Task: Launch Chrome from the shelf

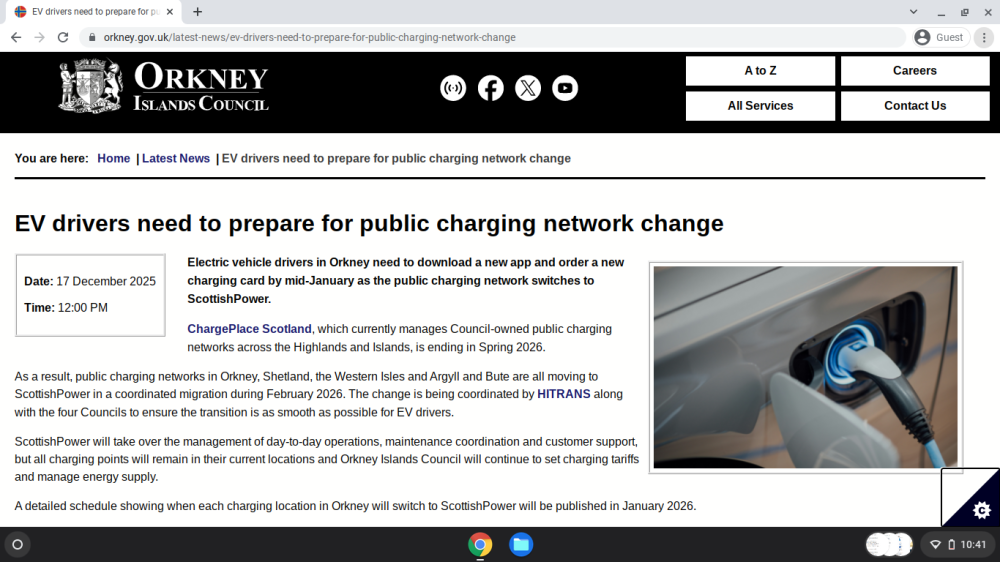Action: tap(480, 545)
